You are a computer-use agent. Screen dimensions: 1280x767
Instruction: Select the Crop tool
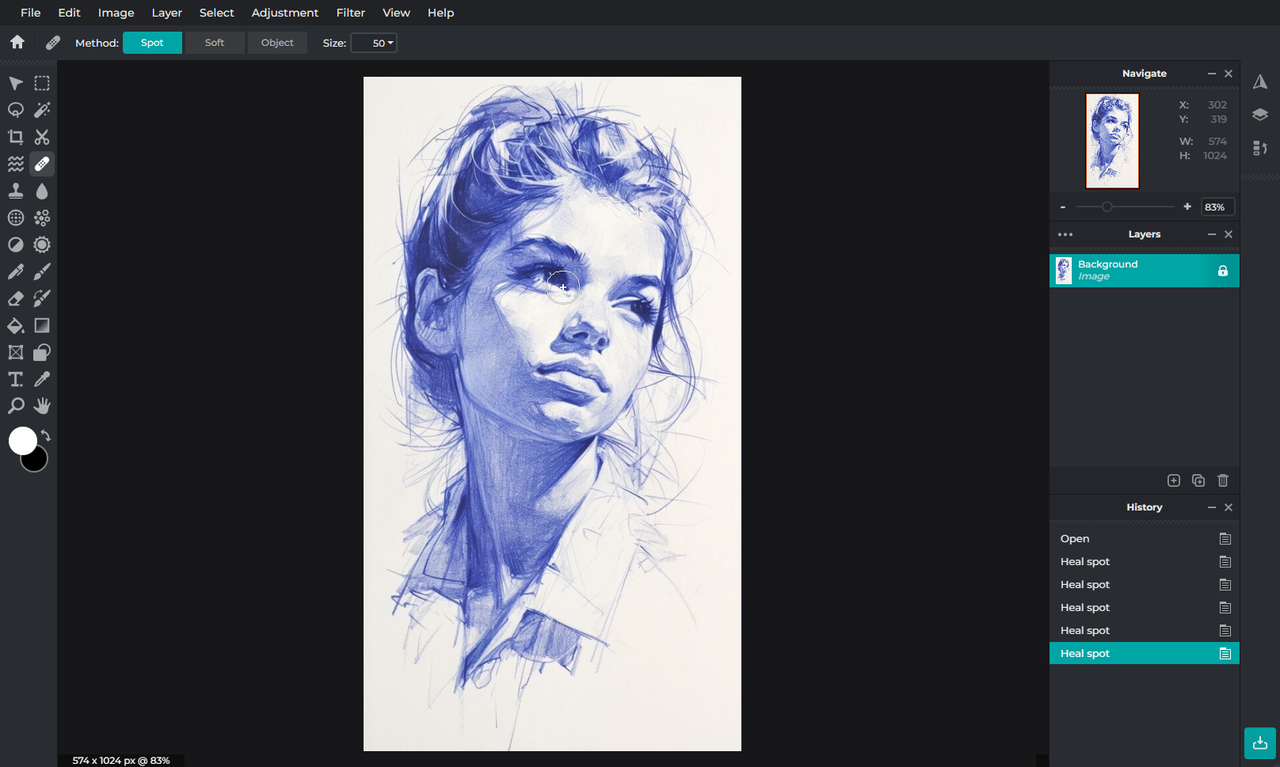(x=14, y=137)
